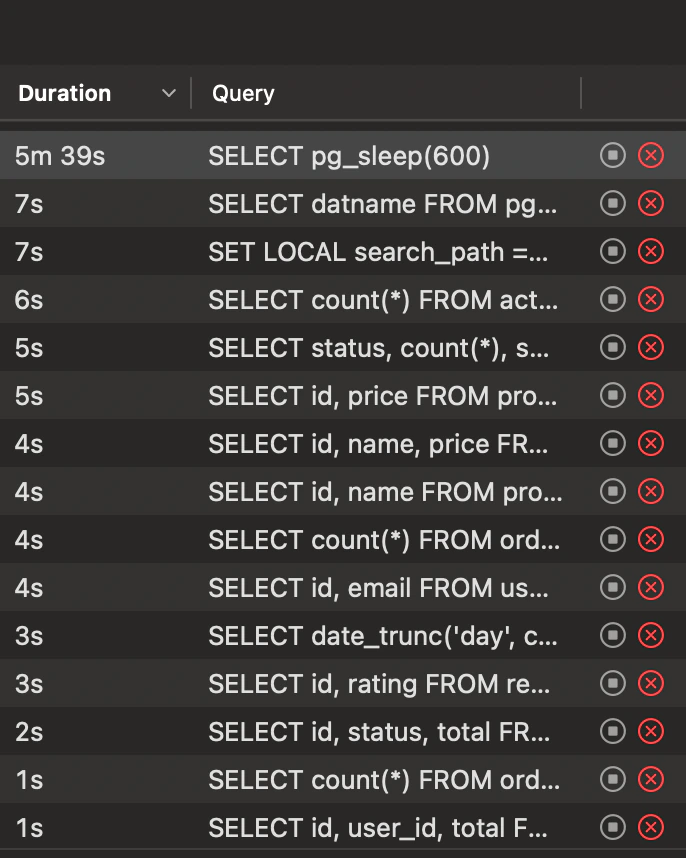The image size is (686, 858).
Task: Select the SELECT id, email FROM us... text
Action: (x=379, y=588)
